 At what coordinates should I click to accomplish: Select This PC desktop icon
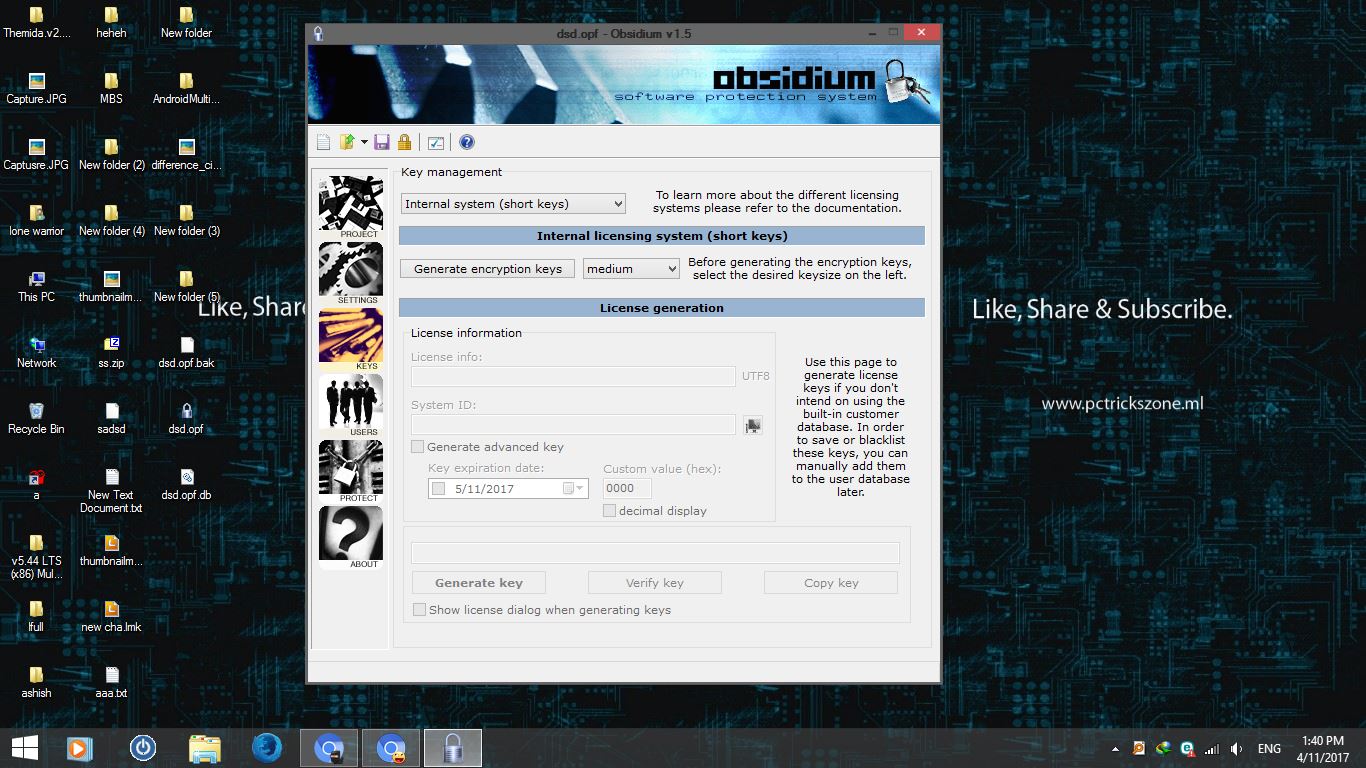point(36,286)
